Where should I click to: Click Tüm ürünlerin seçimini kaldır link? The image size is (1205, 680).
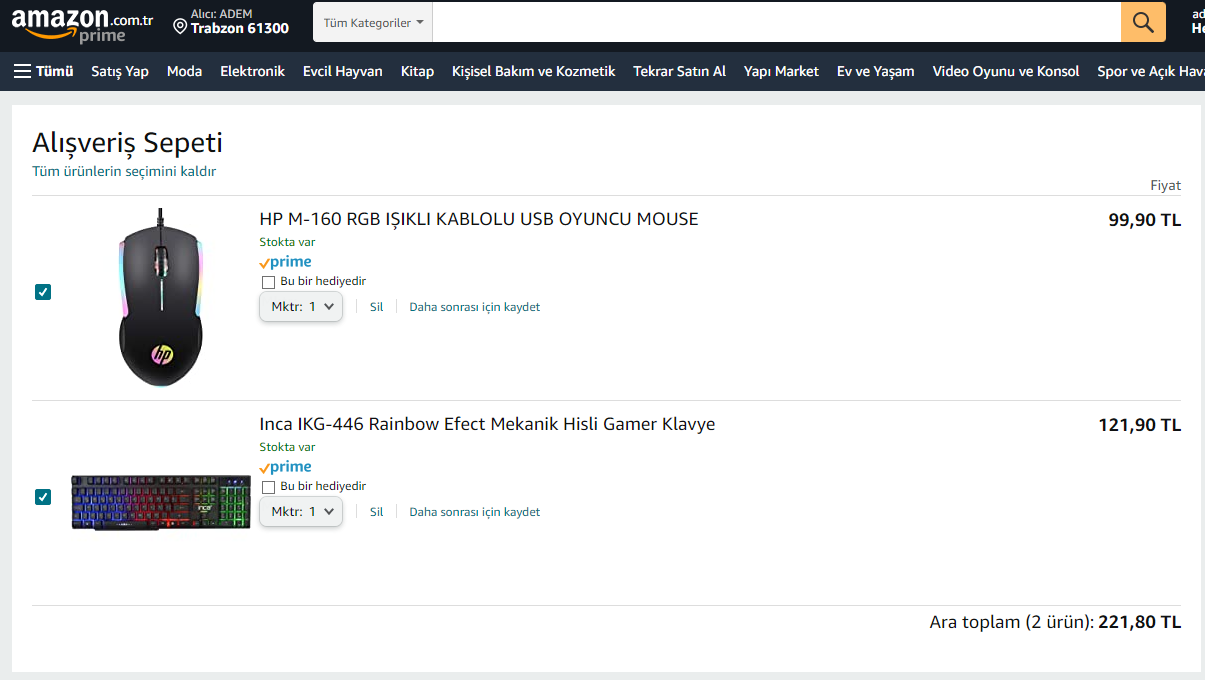[124, 171]
